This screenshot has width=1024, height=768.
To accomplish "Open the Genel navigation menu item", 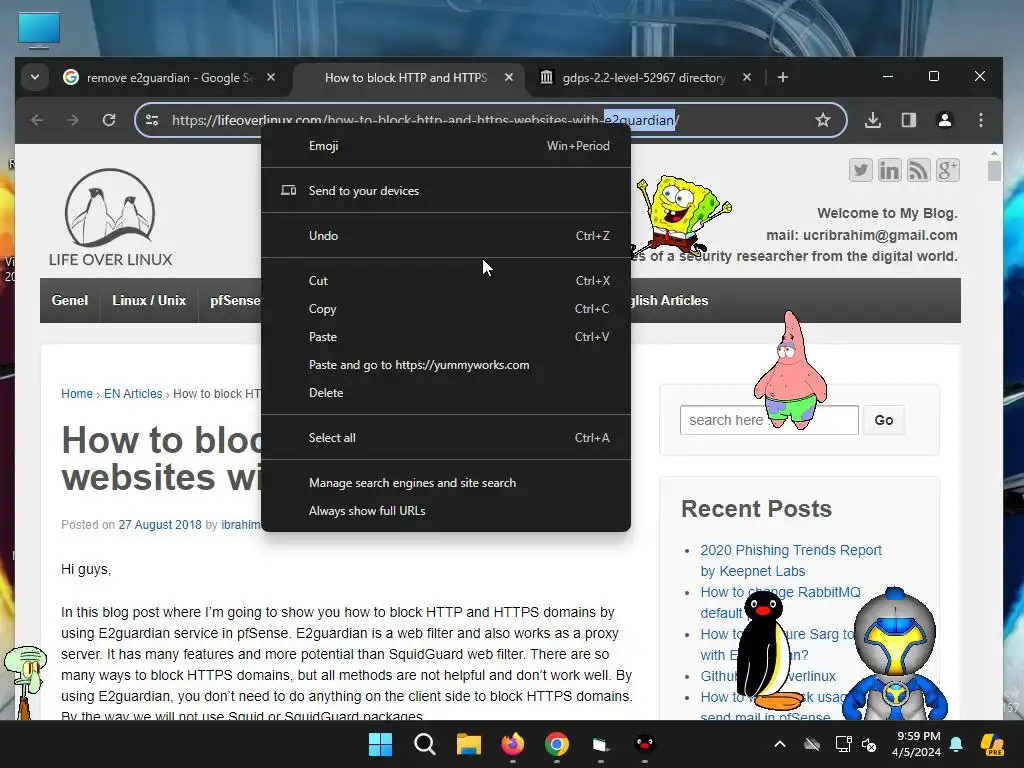I will (70, 300).
